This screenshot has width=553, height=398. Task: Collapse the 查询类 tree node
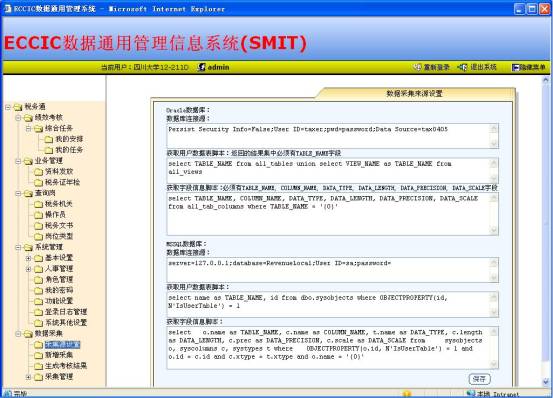point(18,193)
